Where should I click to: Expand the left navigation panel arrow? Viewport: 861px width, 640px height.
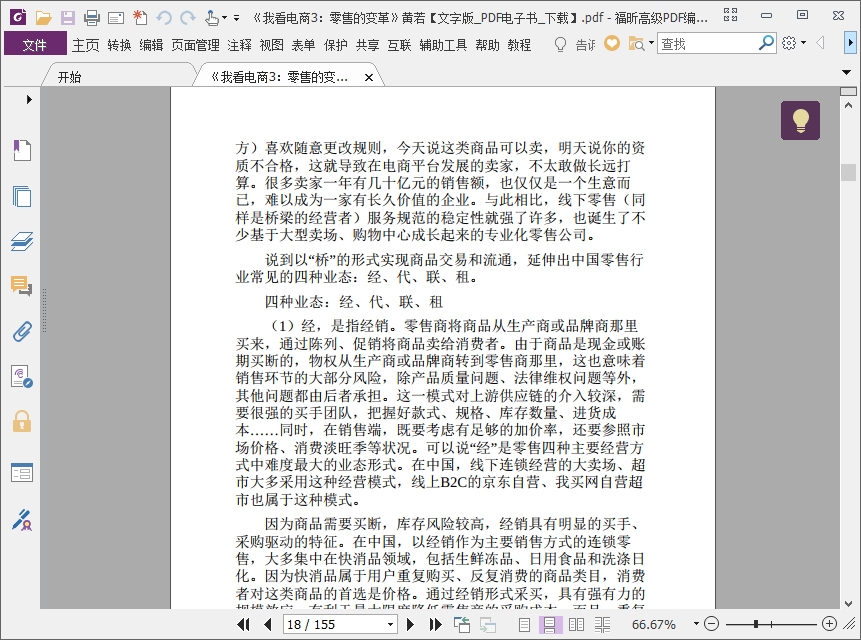click(29, 99)
